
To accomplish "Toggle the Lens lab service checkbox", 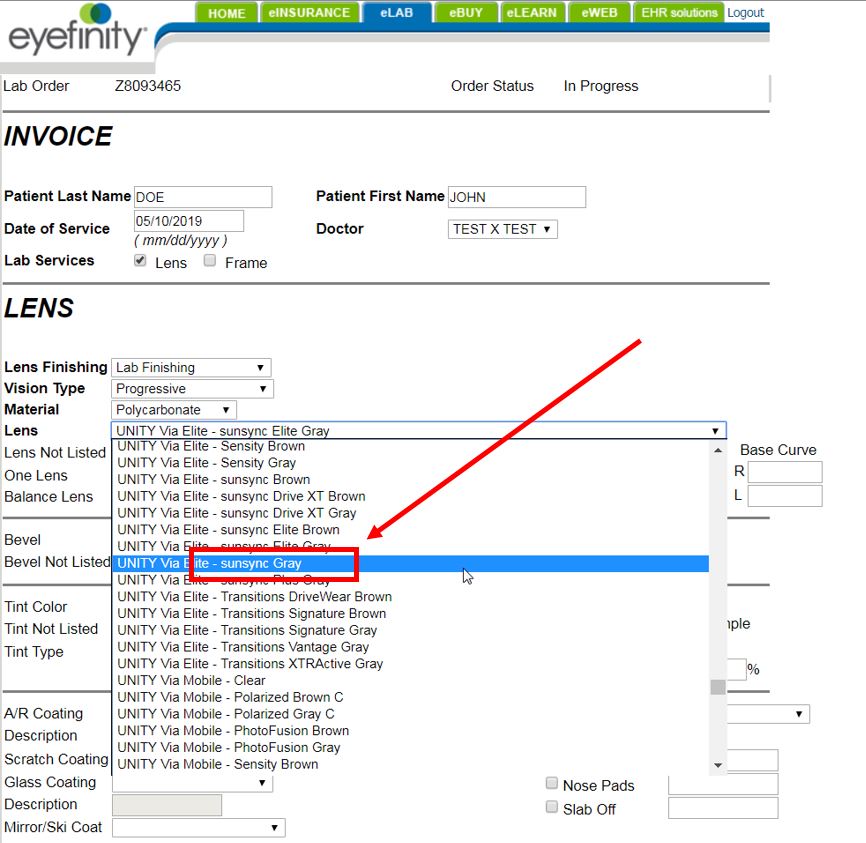I will pyautogui.click(x=141, y=261).
